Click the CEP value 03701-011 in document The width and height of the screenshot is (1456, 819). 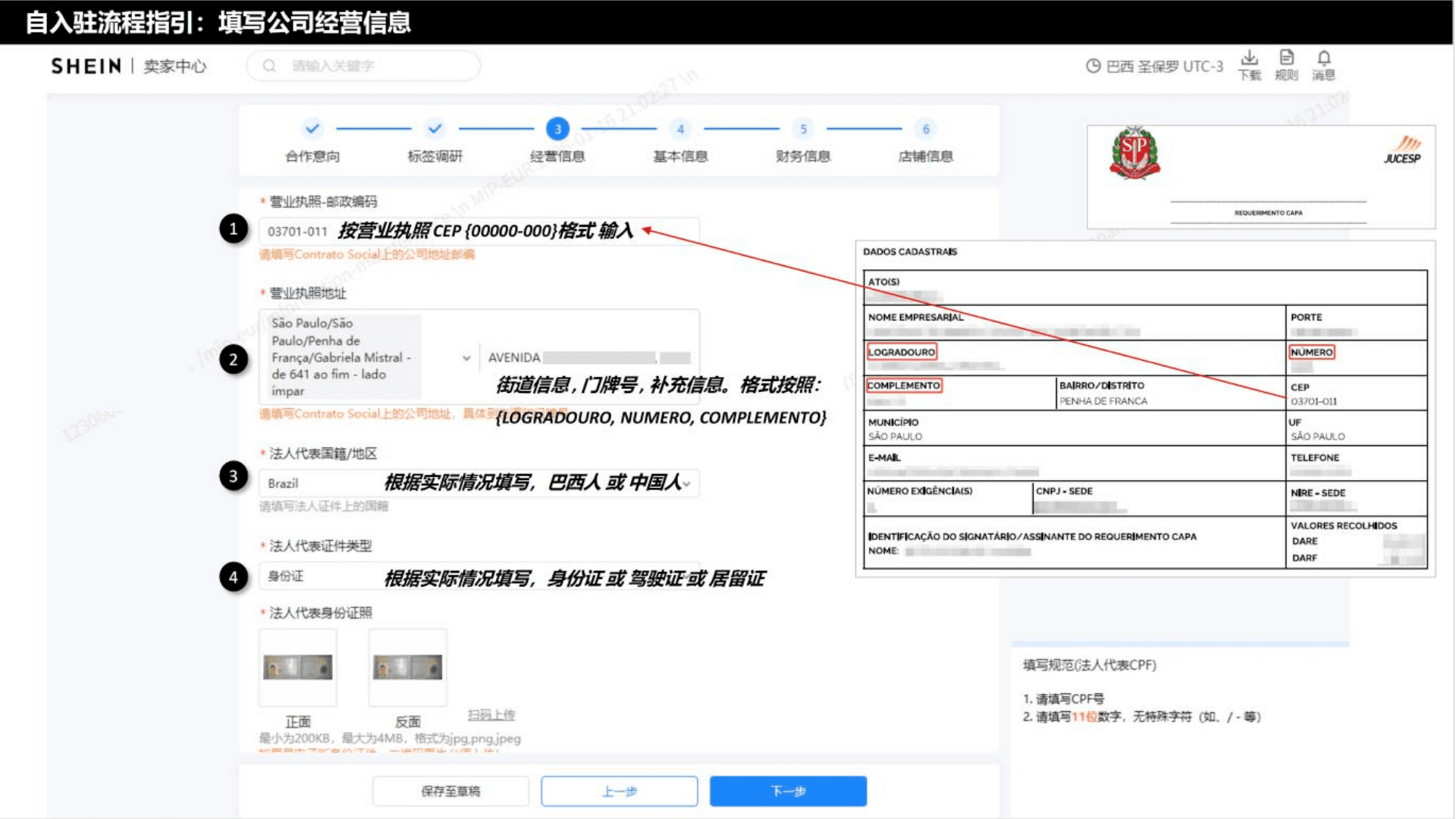(1313, 401)
